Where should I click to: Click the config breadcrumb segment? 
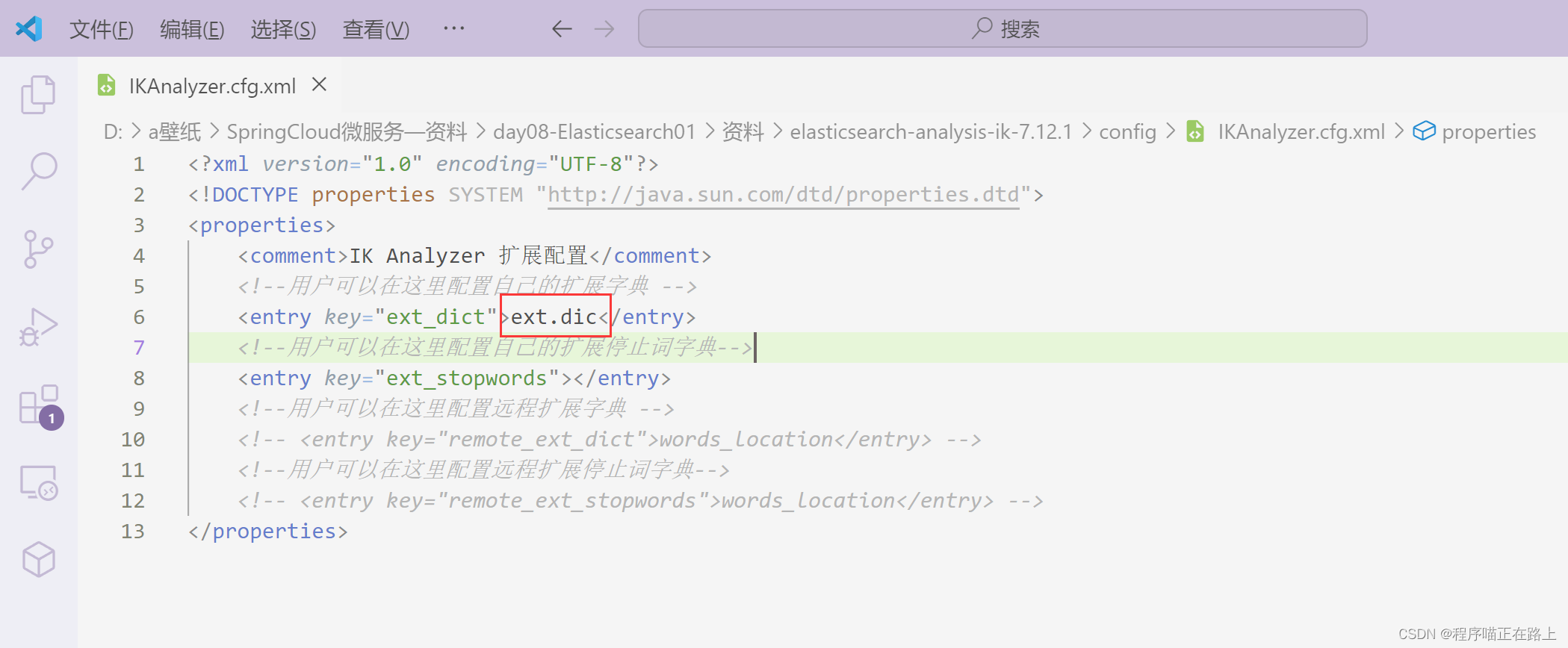coord(1127,132)
